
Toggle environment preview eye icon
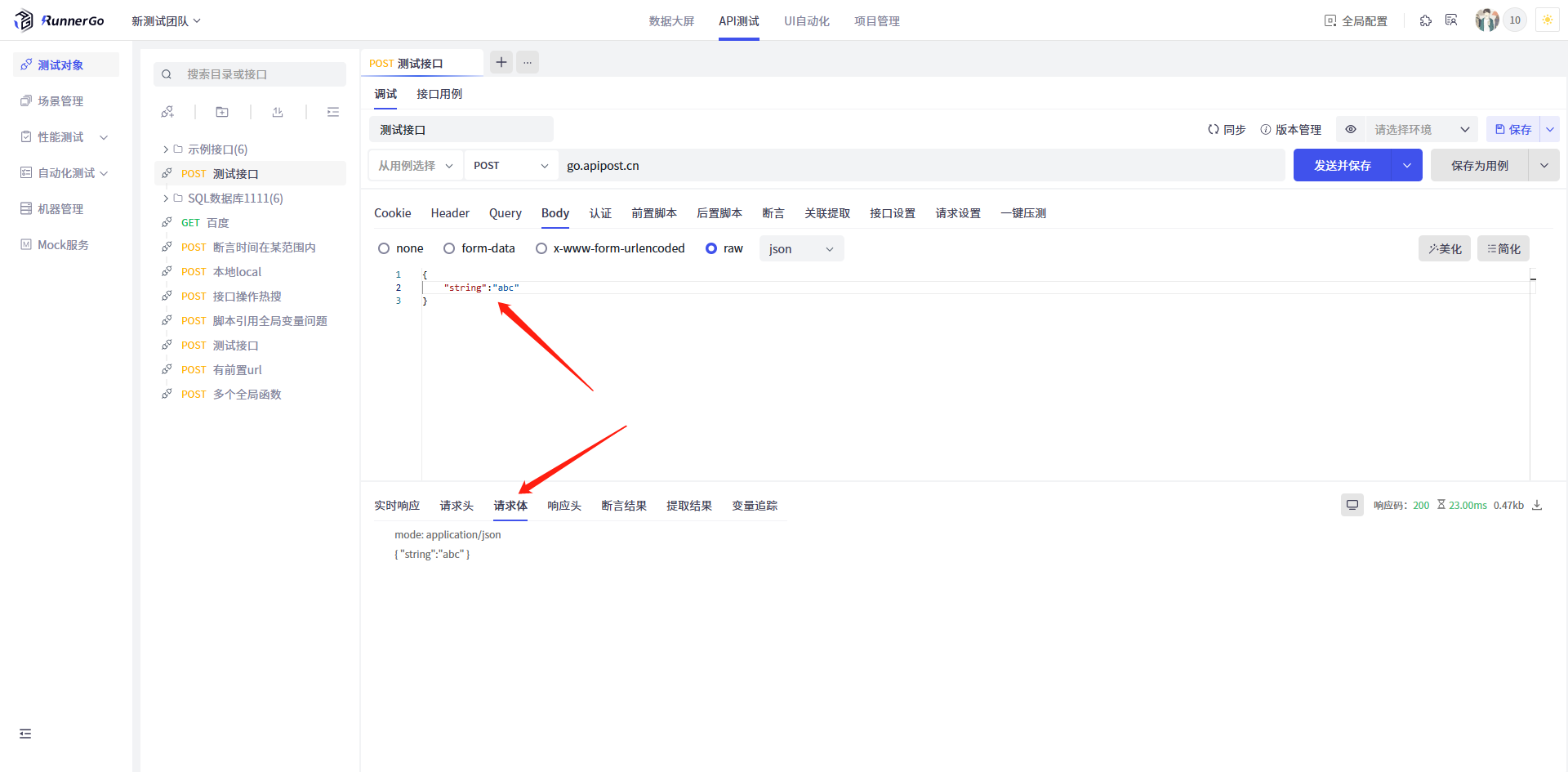coord(1351,129)
